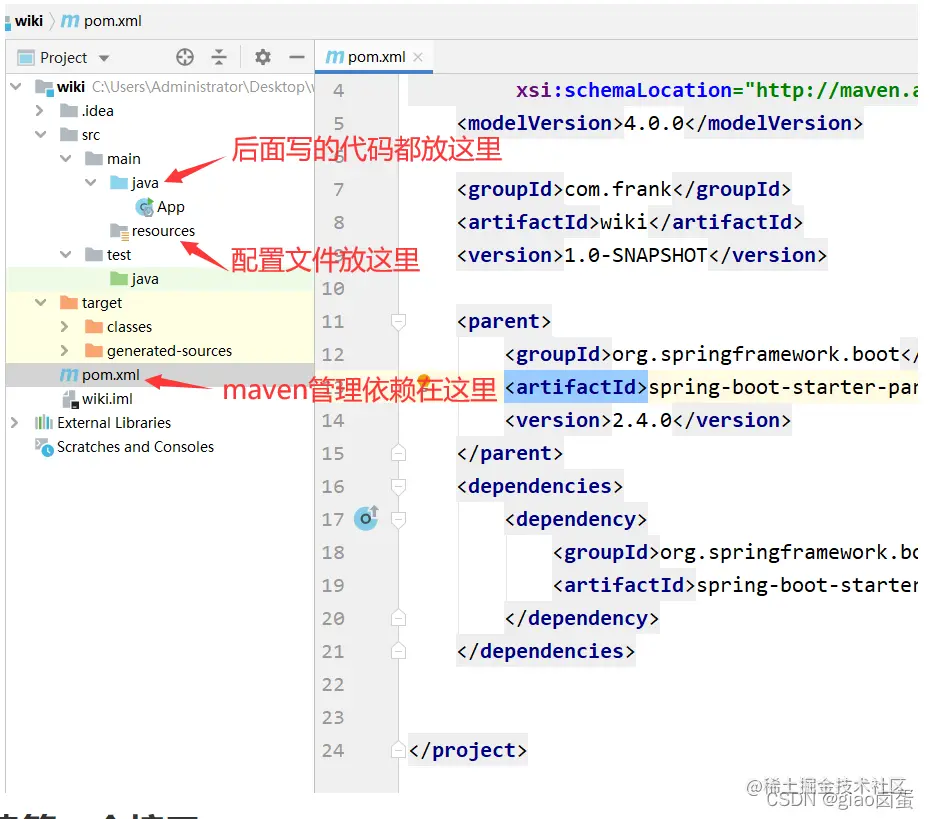Click the App class icon
Image resolution: width=929 pixels, height=819 pixels.
click(x=144, y=207)
